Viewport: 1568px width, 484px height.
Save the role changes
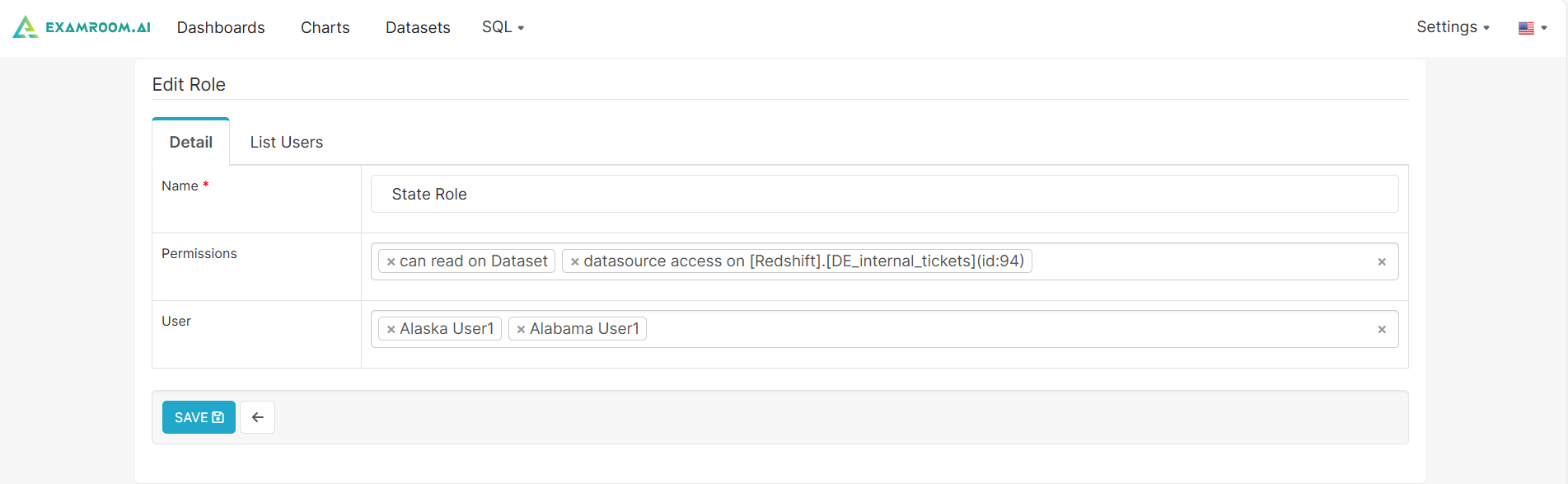tap(199, 417)
